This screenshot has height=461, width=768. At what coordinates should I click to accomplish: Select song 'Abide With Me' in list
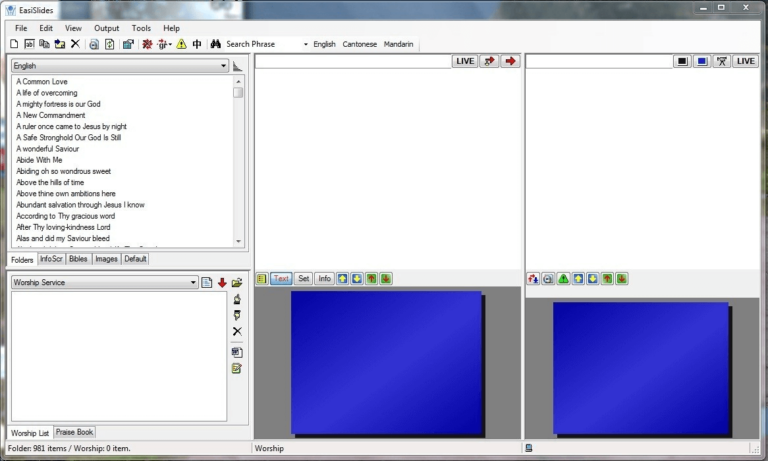click(x=39, y=160)
